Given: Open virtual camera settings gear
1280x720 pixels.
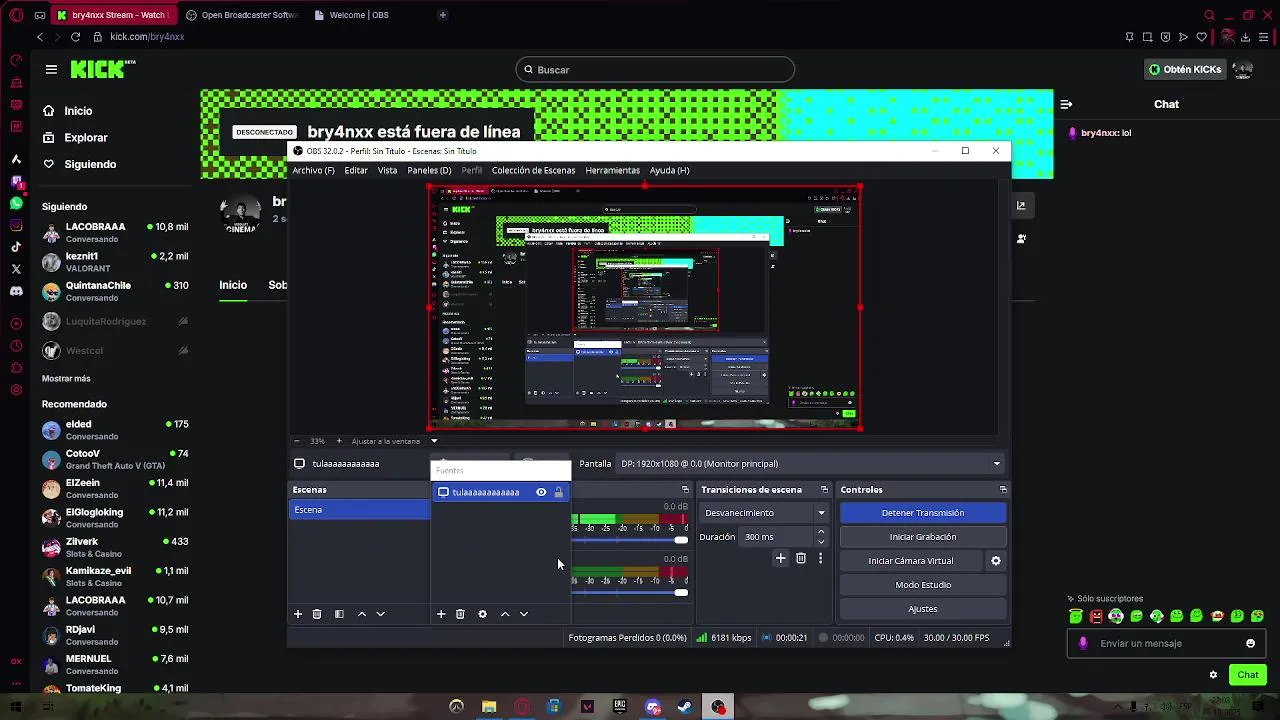Looking at the screenshot, I should pos(996,561).
